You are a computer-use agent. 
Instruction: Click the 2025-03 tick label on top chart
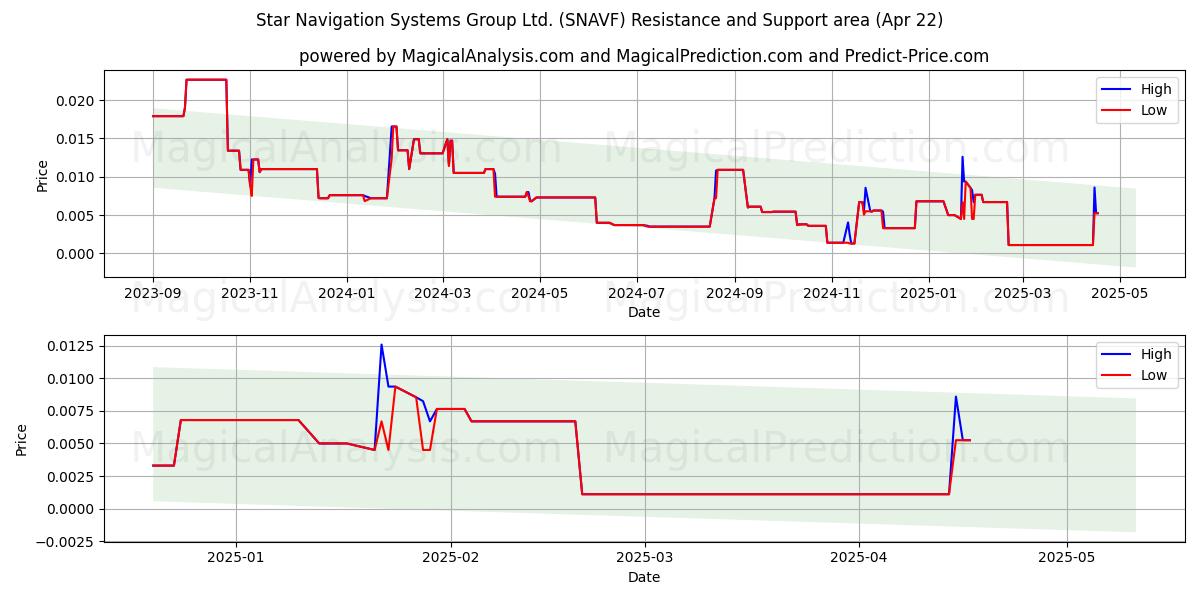(x=1023, y=294)
